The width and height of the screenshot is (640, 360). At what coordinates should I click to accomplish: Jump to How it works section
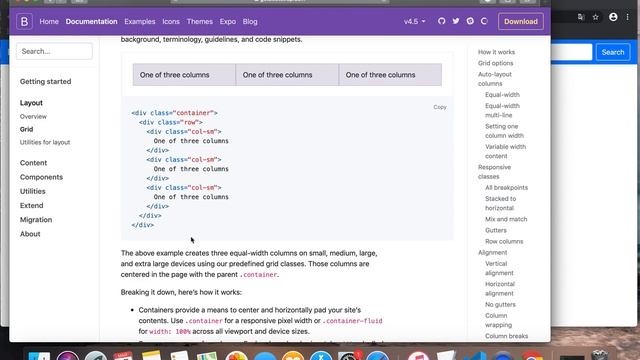pyautogui.click(x=496, y=52)
